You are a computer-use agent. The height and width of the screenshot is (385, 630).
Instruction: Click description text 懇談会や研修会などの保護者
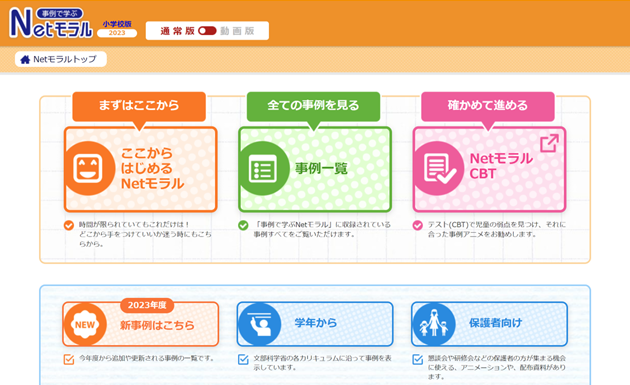(497, 367)
